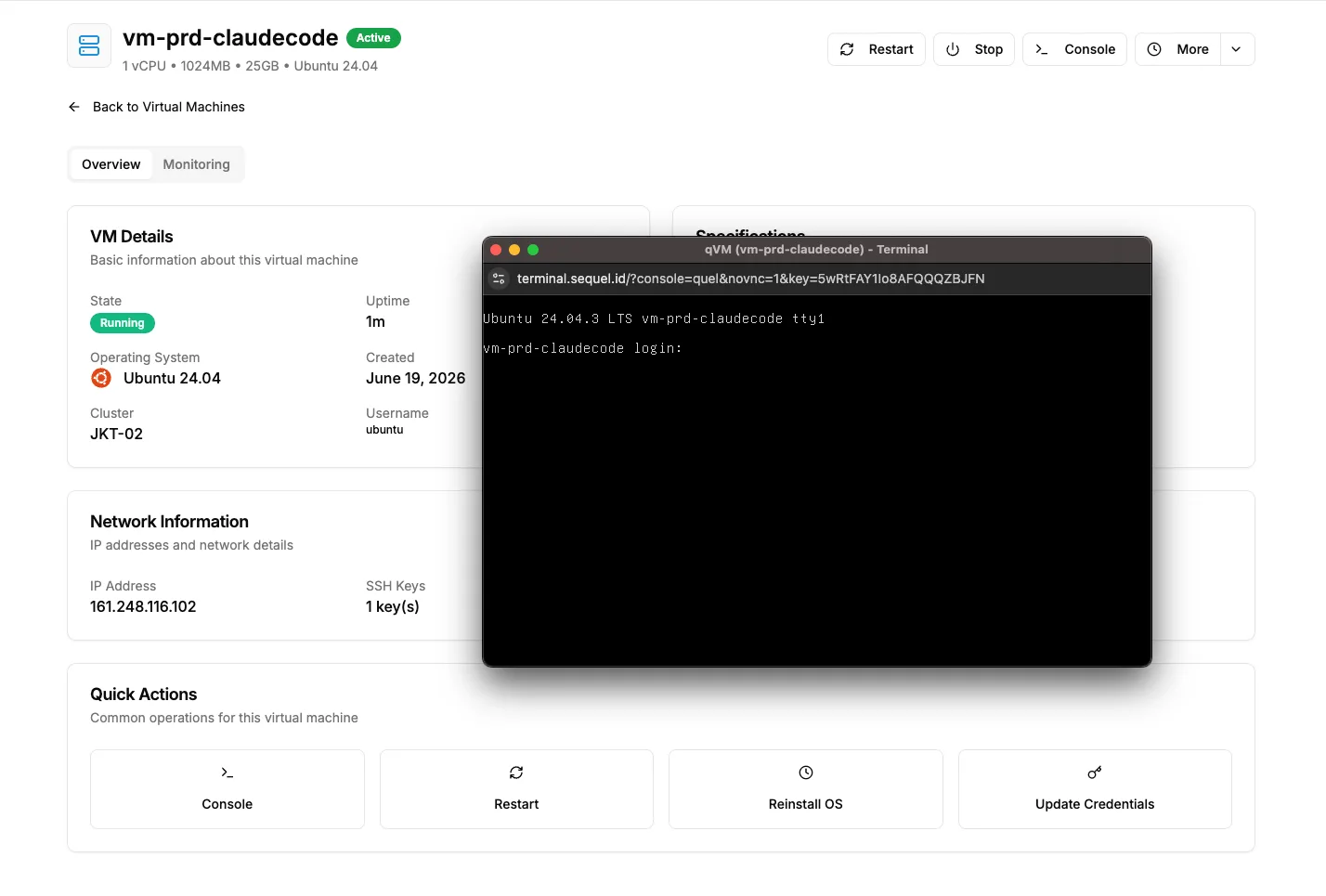
Task: Click the June 19, 2026 created date
Action: [x=415, y=378]
